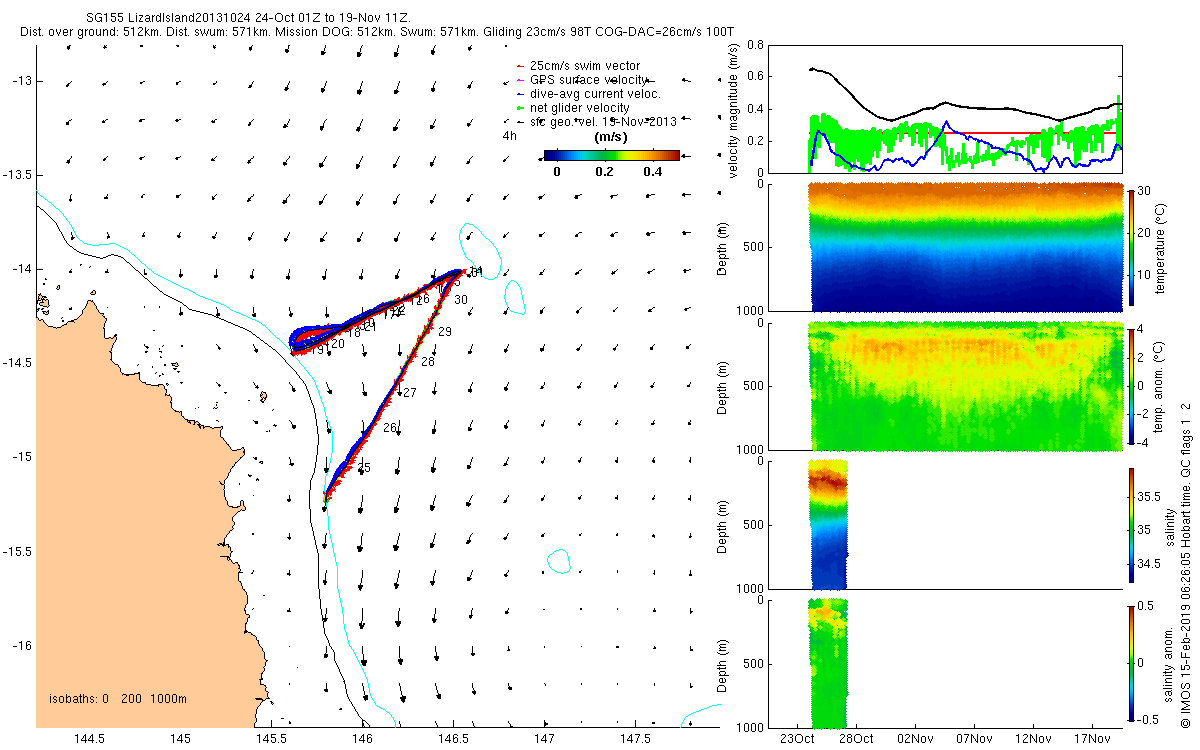Click the map latitude tick '-13'
This screenshot has width=1200, height=750.
tap(24, 80)
